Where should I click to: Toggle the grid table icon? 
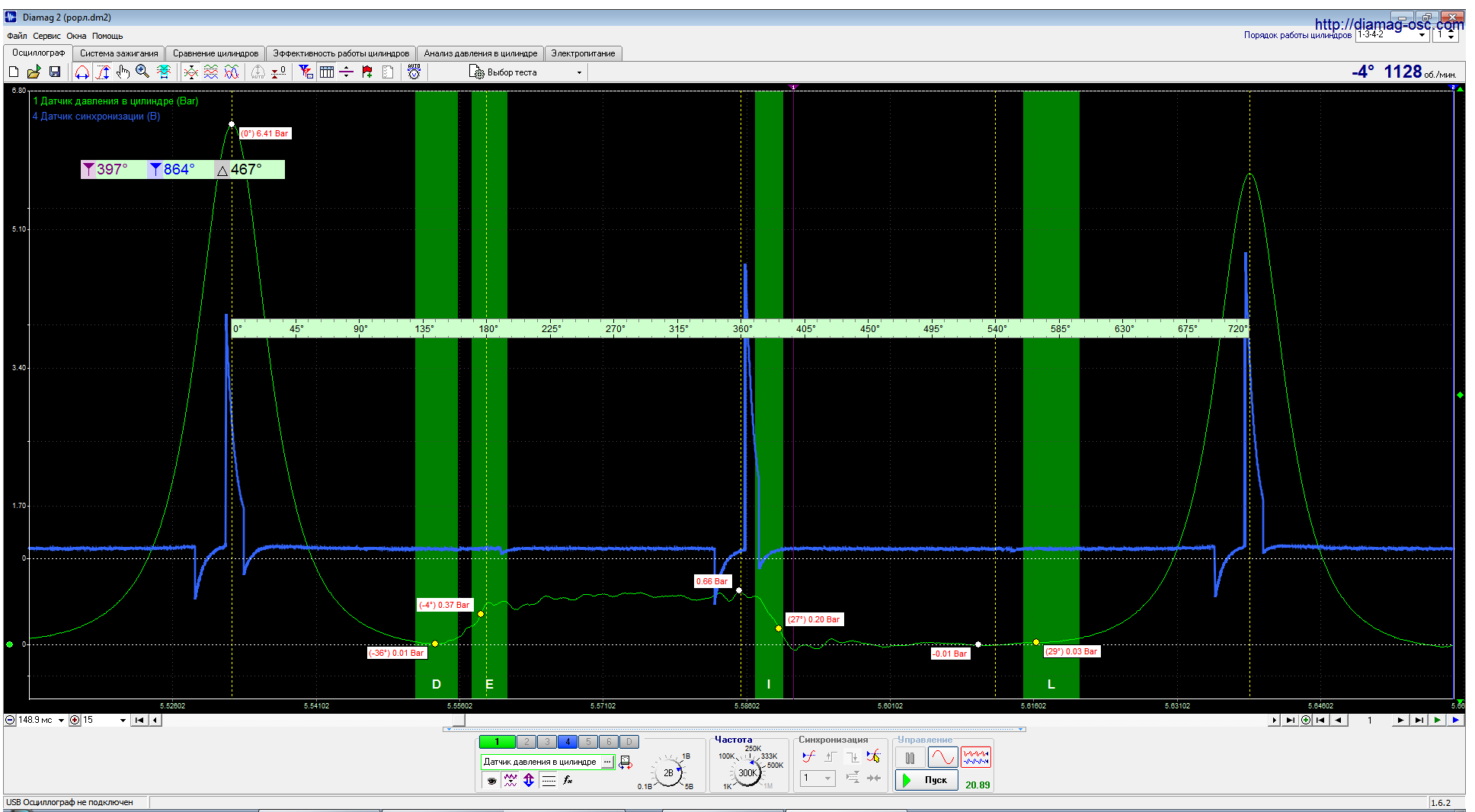(327, 72)
